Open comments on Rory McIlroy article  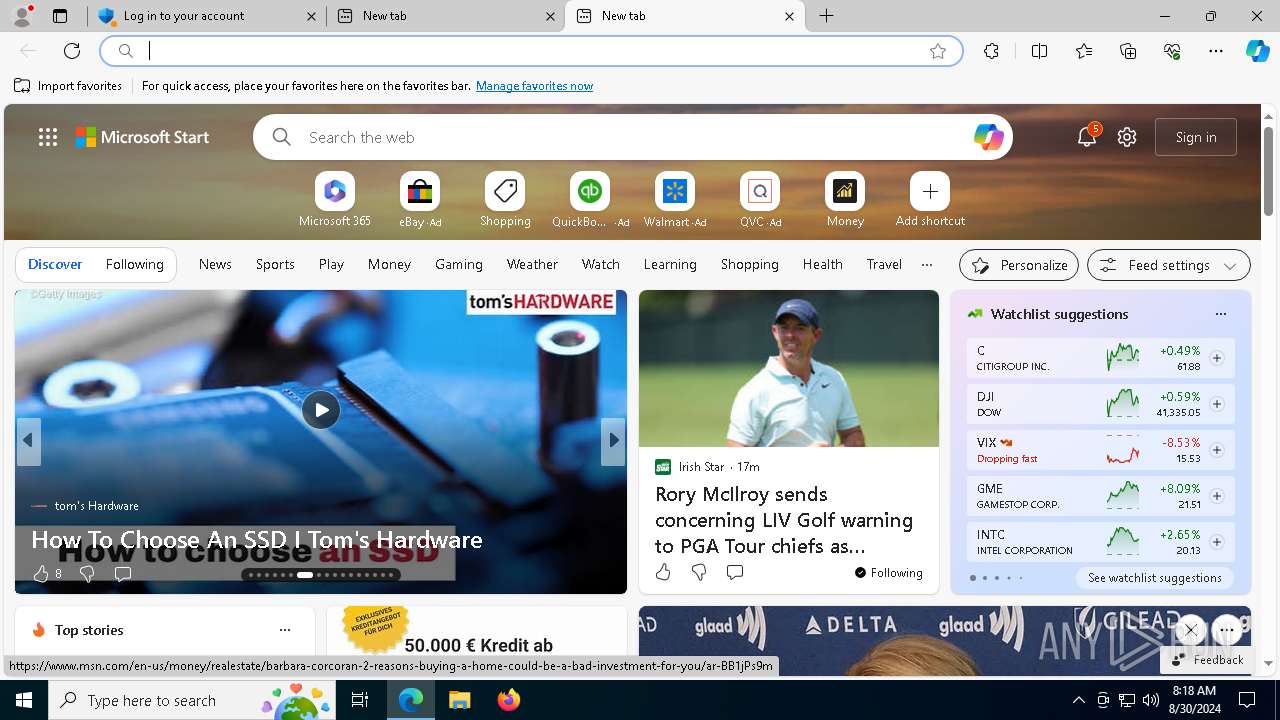735,572
